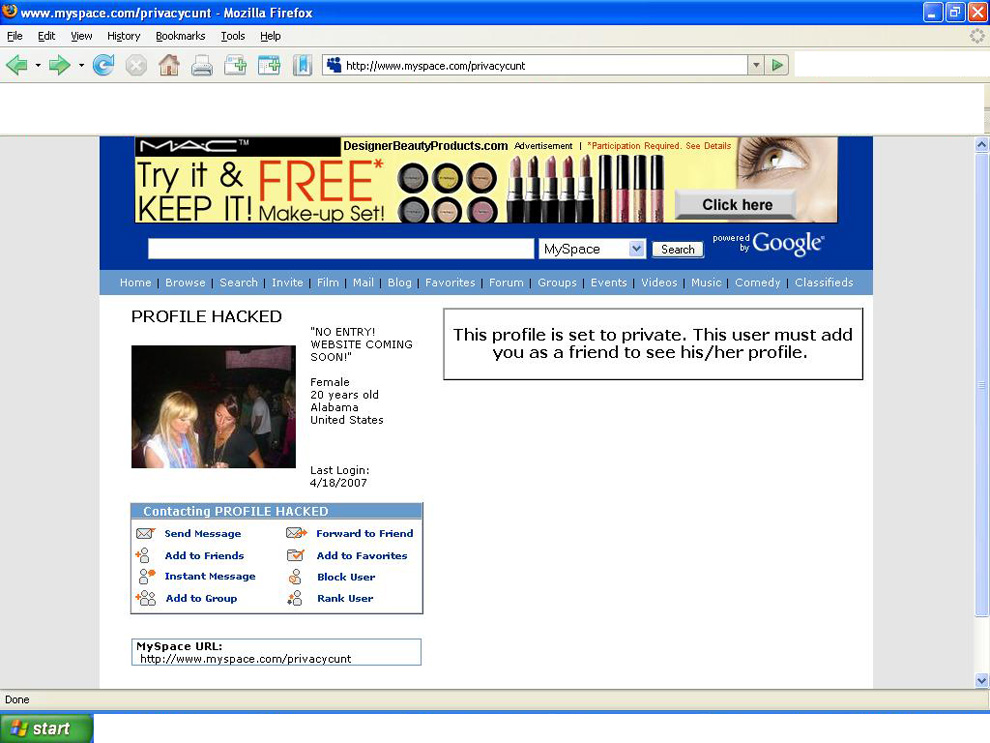Click the Windows start button
This screenshot has width=990, height=743.
click(x=47, y=728)
